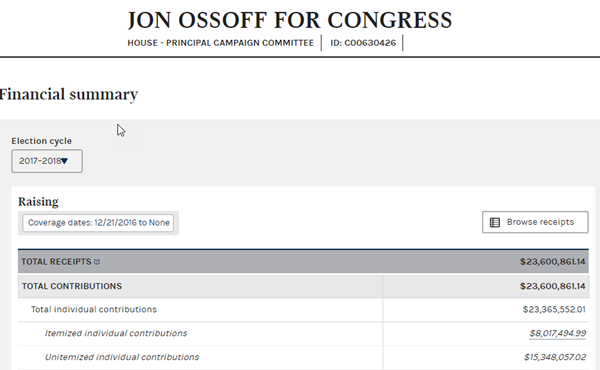Click the House - Principal Campaign Committee label

220,43
